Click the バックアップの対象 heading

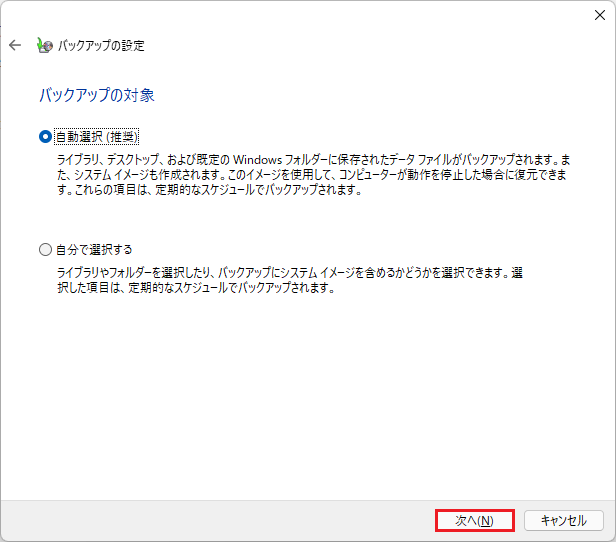point(97,95)
